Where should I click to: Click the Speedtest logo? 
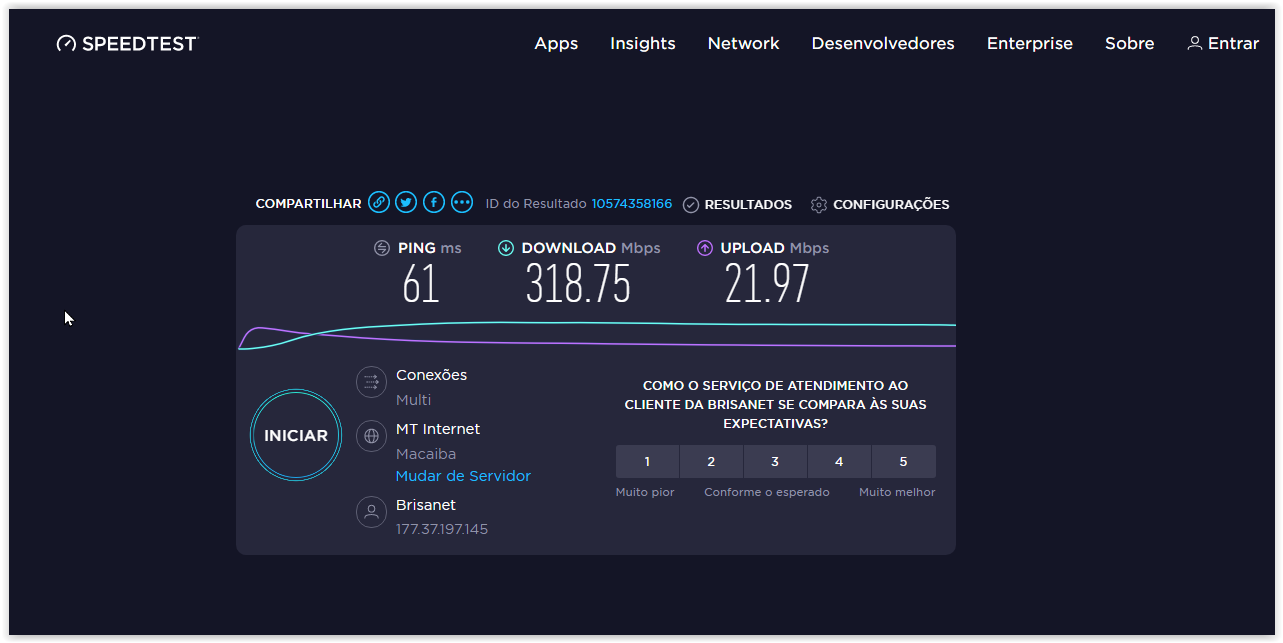point(127,43)
